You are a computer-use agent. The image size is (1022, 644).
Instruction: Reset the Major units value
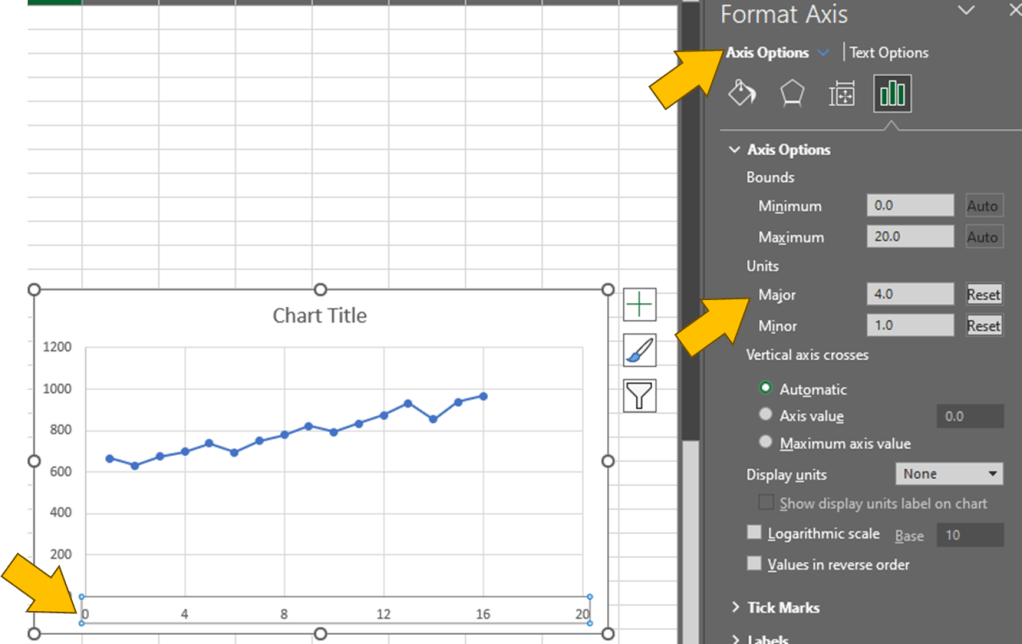(x=983, y=295)
